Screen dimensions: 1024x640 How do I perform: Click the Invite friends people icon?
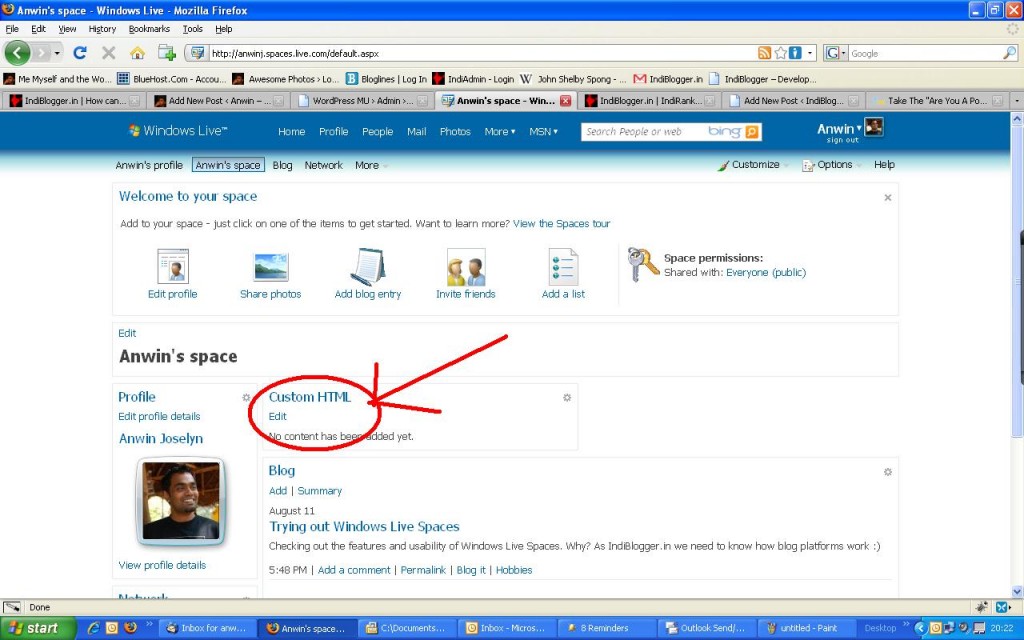tap(466, 266)
